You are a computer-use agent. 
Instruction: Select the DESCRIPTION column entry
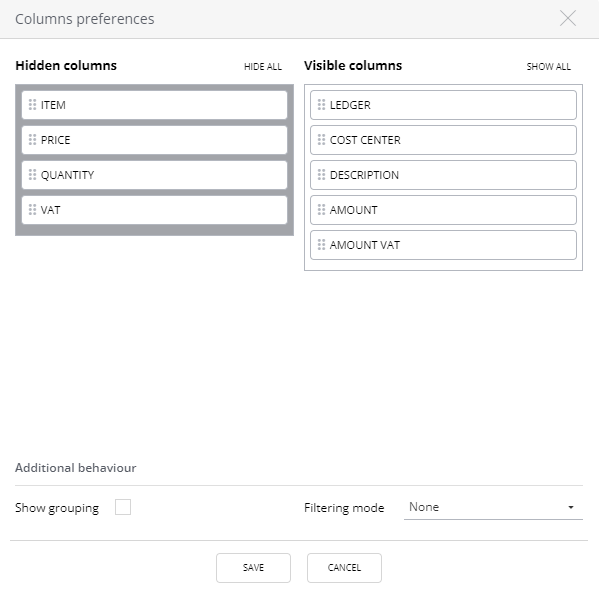[x=443, y=175]
